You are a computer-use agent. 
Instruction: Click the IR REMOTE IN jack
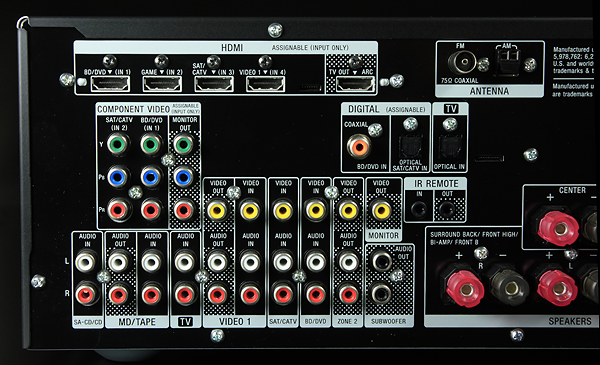click(x=418, y=209)
